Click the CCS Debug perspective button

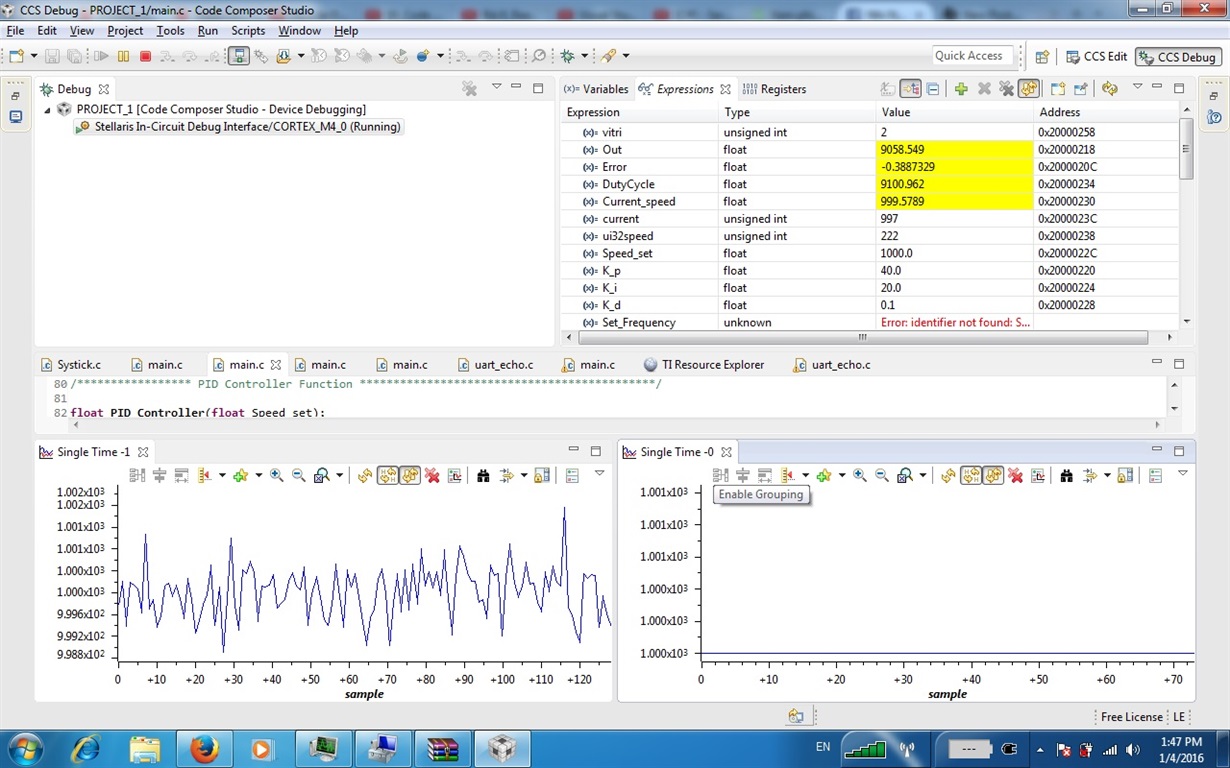point(1178,57)
